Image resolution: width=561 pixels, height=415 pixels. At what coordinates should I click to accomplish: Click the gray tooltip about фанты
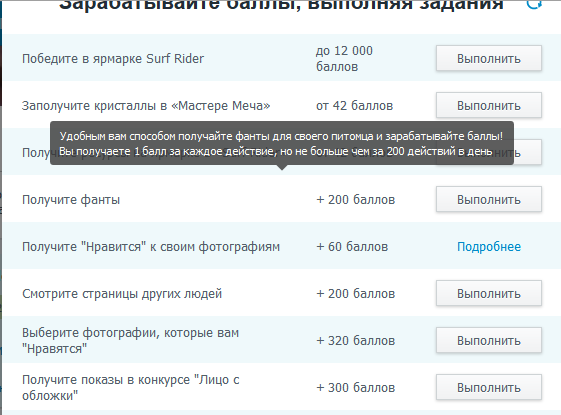282,143
